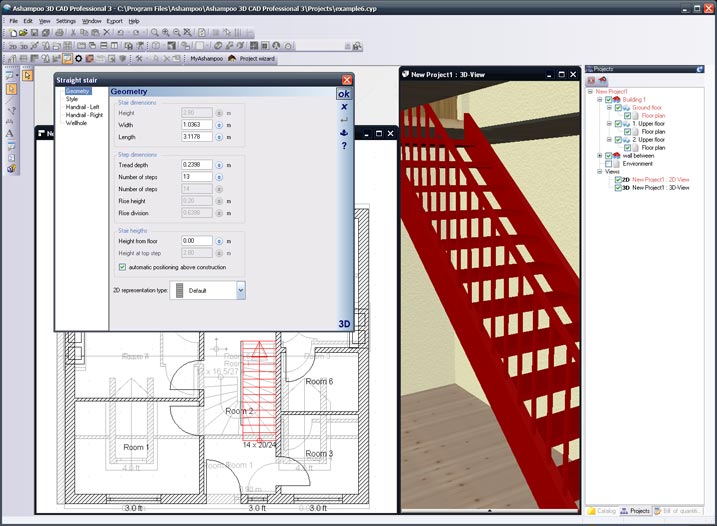The width and height of the screenshot is (717, 526).
Task: Click the anchor icon in the Straight stair dialog
Action: 344,133
